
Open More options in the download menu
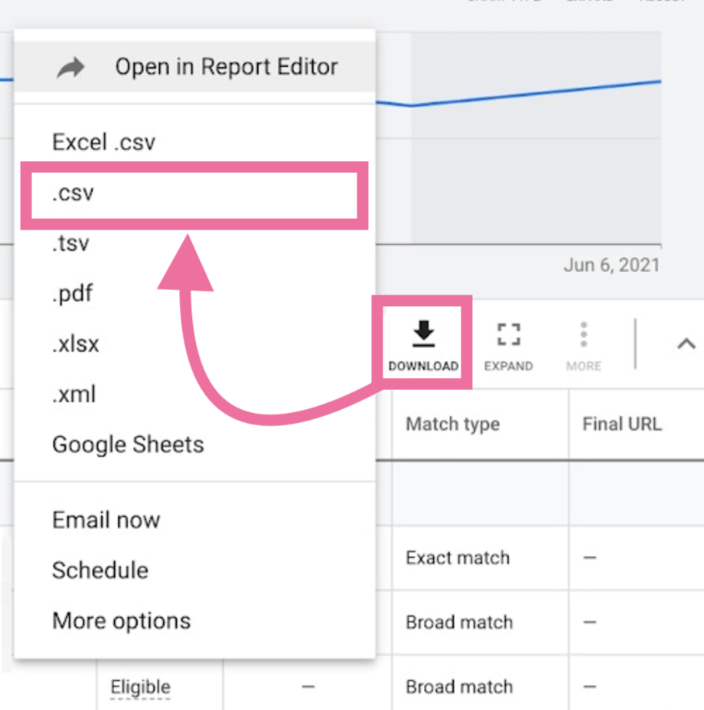195,621
